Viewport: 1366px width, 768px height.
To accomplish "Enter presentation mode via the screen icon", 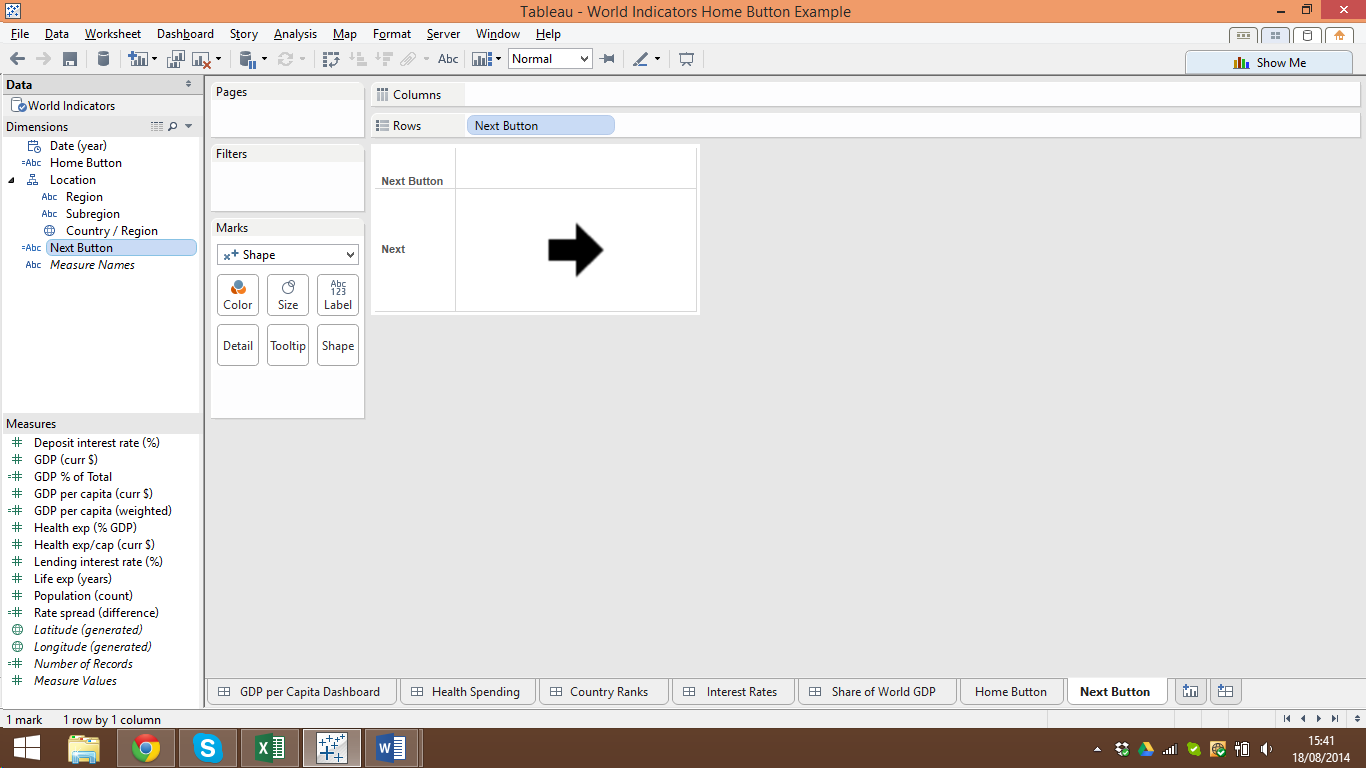I will 686,59.
